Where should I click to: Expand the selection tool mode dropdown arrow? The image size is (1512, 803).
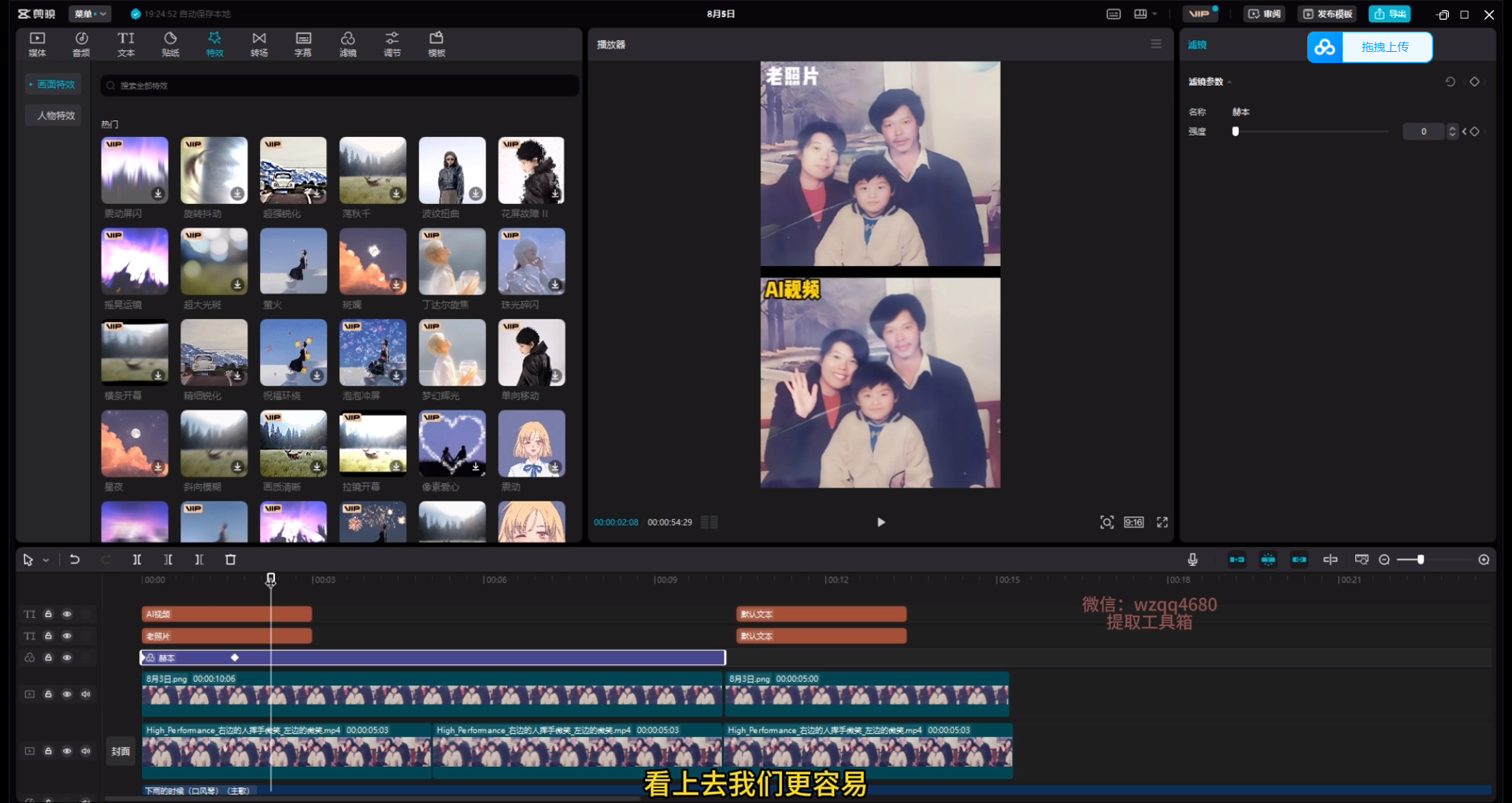[46, 561]
